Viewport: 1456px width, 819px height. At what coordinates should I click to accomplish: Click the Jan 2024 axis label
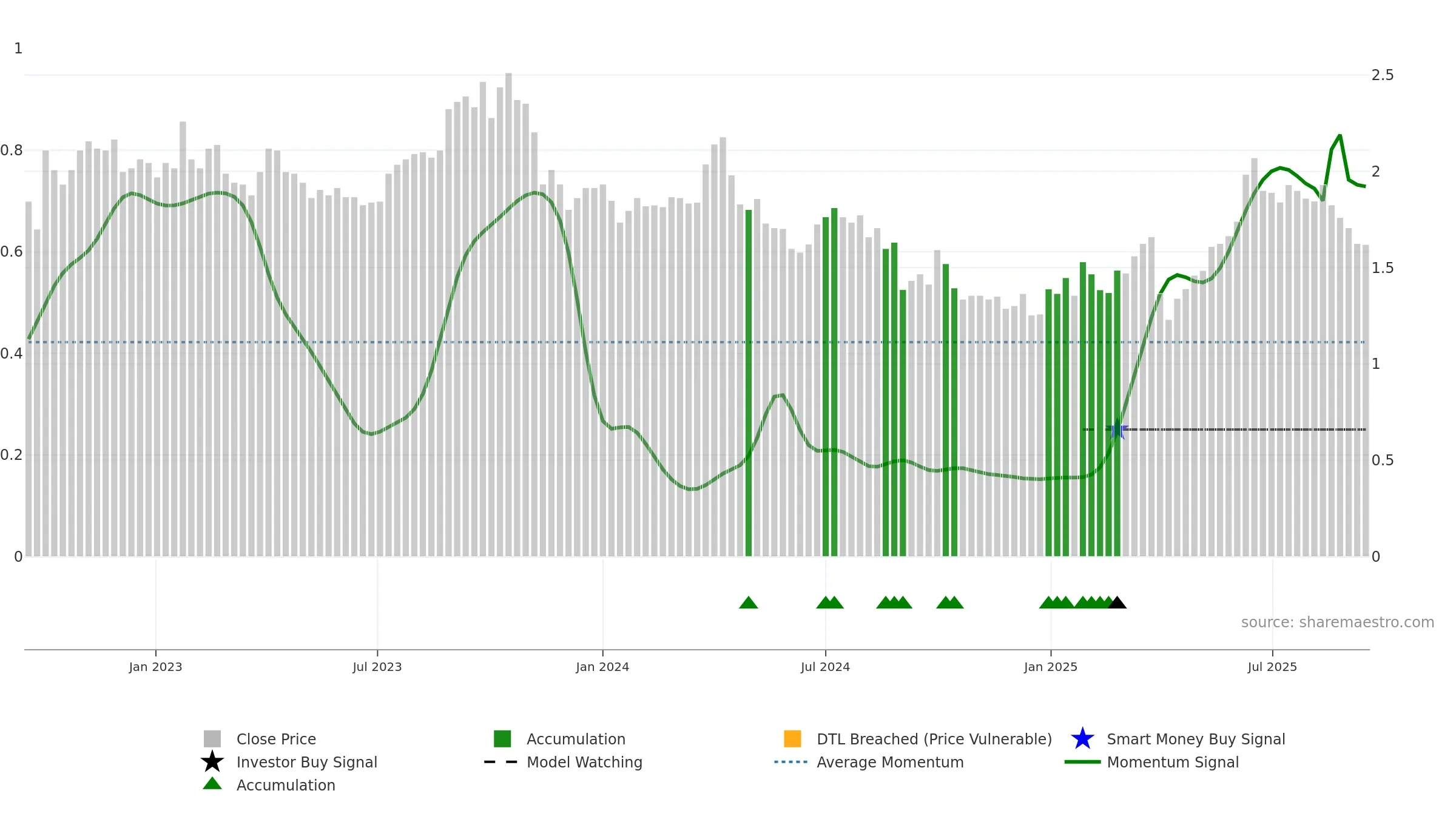click(602, 667)
